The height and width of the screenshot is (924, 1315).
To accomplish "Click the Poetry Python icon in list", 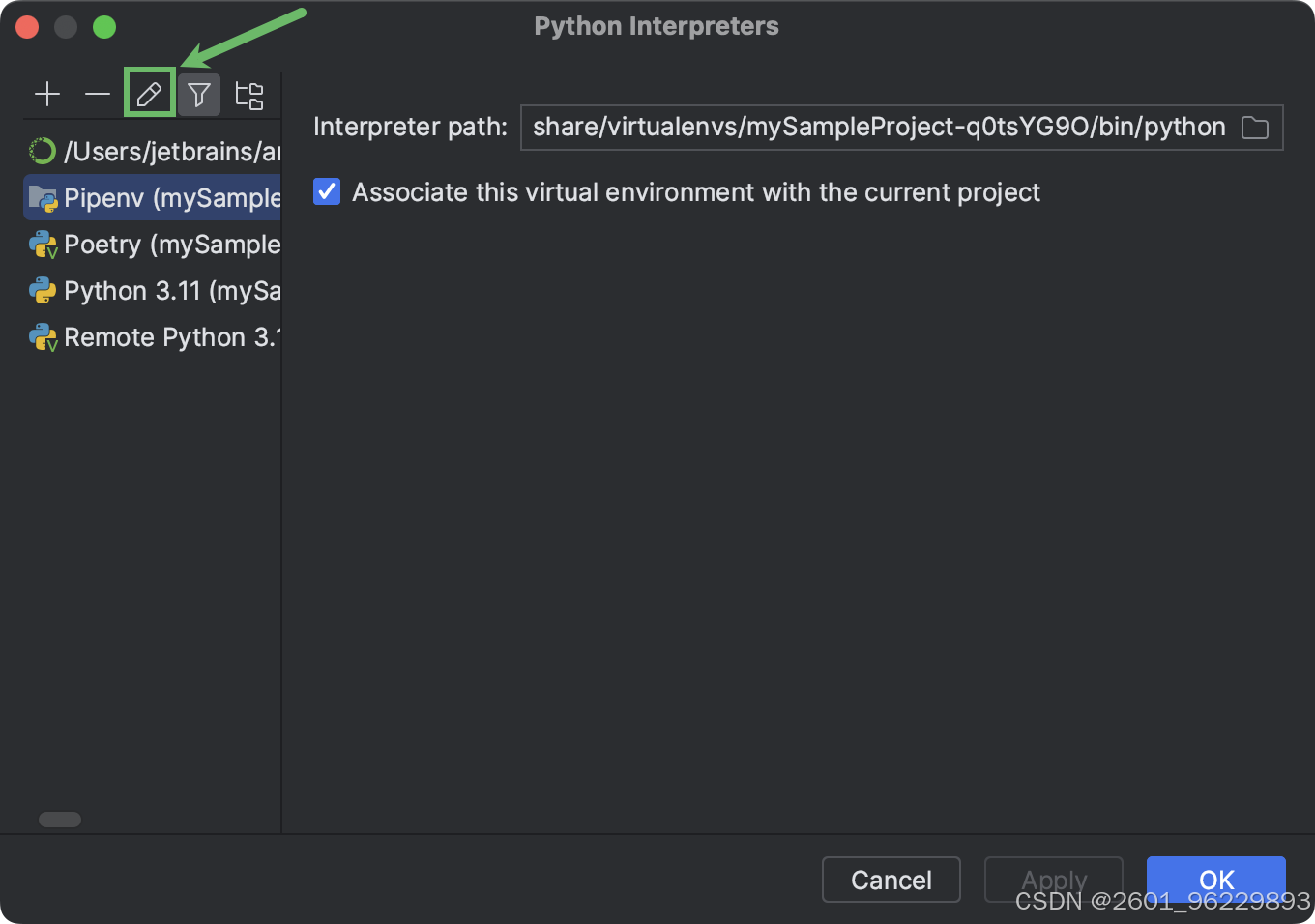I will 43,245.
